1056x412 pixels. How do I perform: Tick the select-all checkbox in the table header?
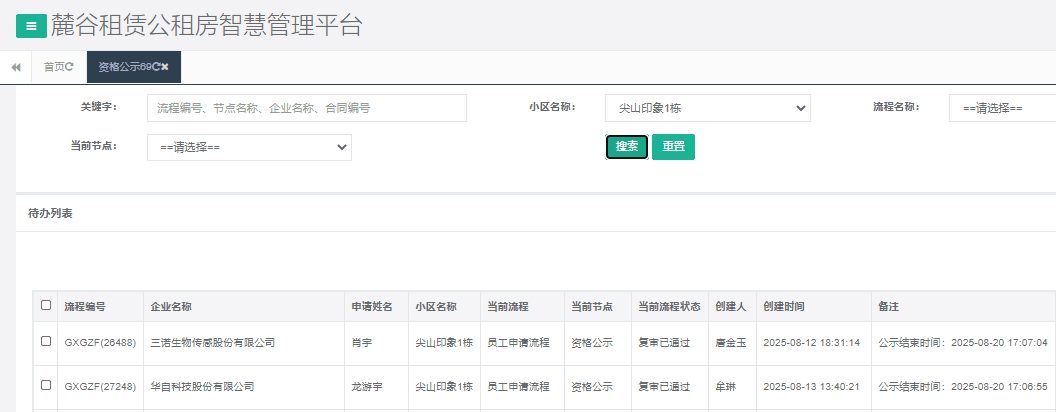[46, 306]
